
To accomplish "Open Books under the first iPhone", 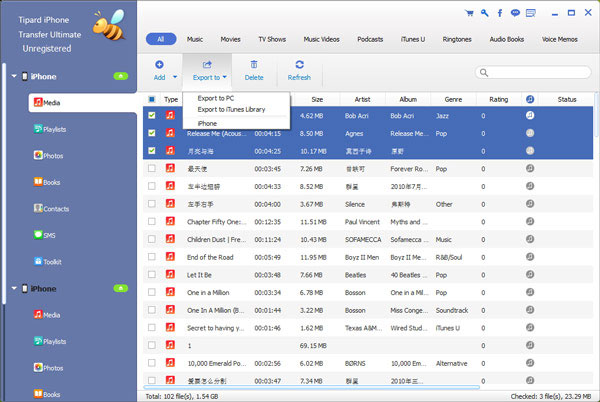I will tap(47, 182).
